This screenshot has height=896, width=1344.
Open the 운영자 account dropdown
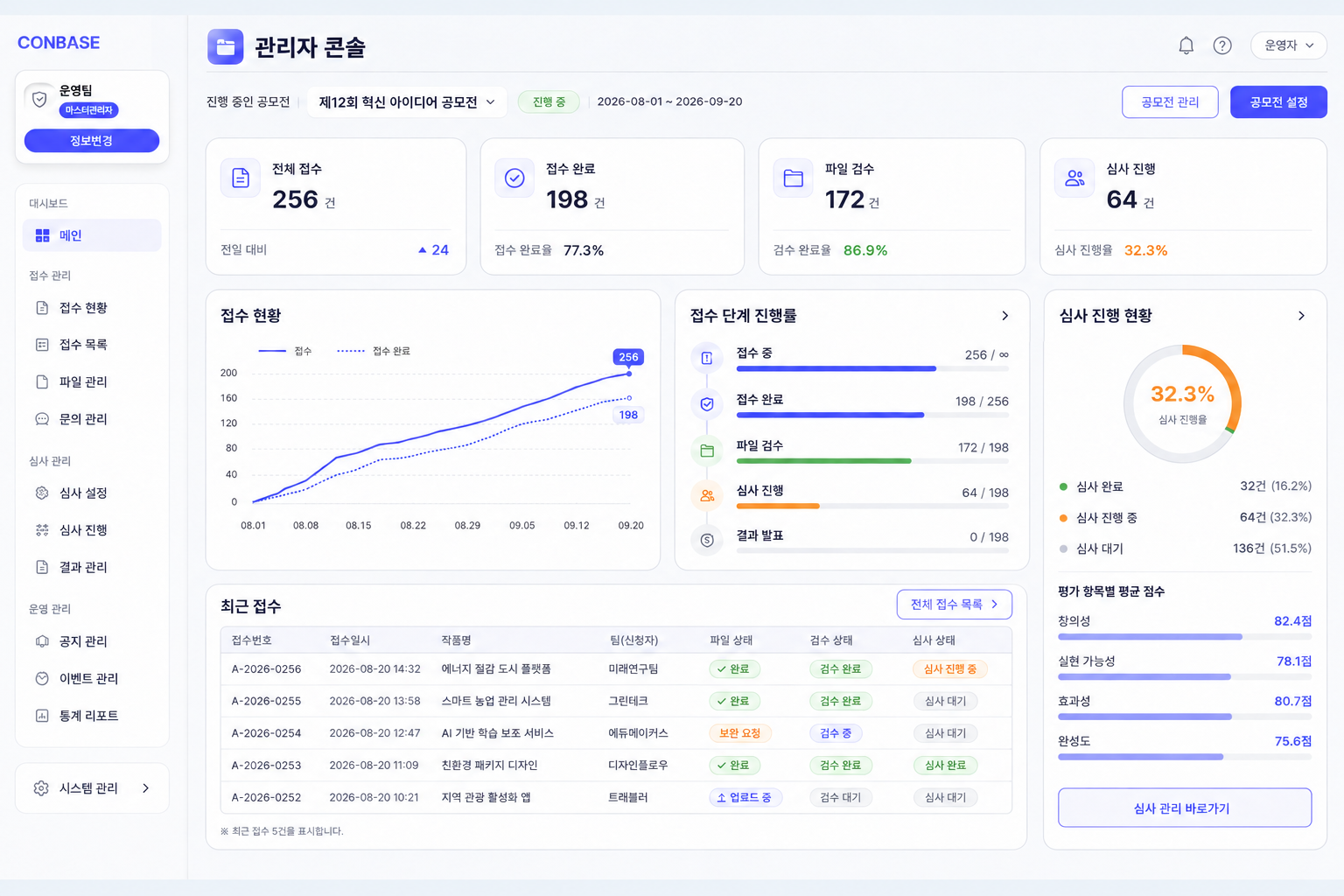tap(1289, 45)
